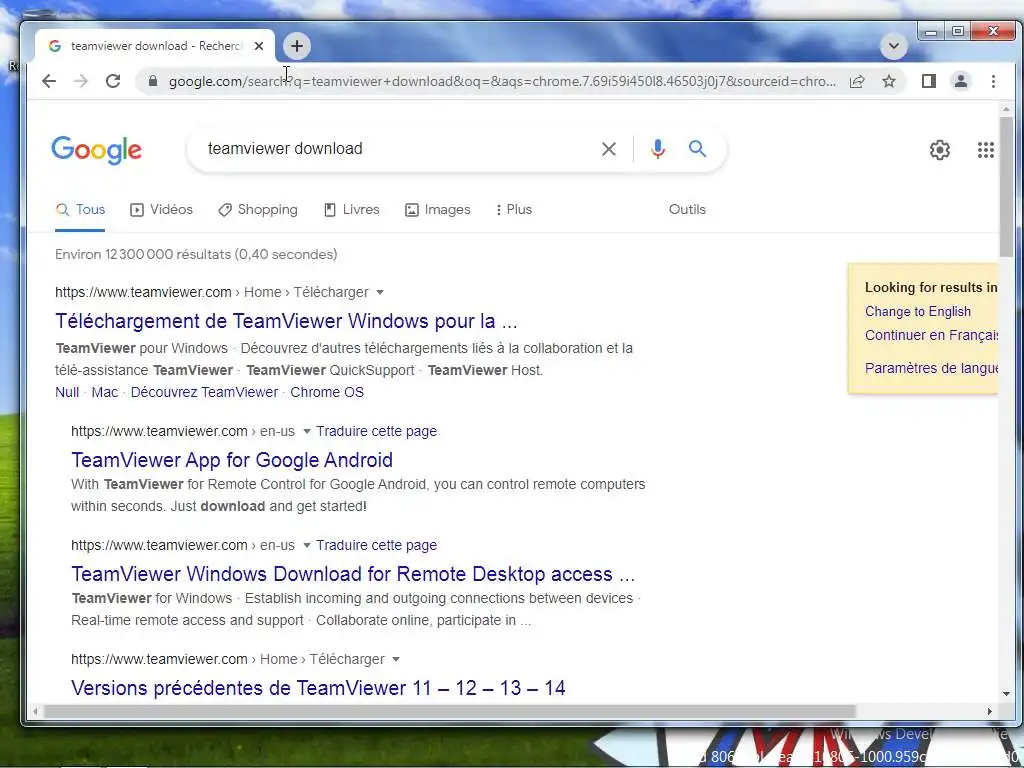This screenshot has width=1024, height=768.
Task: Expand the arrow above Windows Download result
Action: (306, 545)
